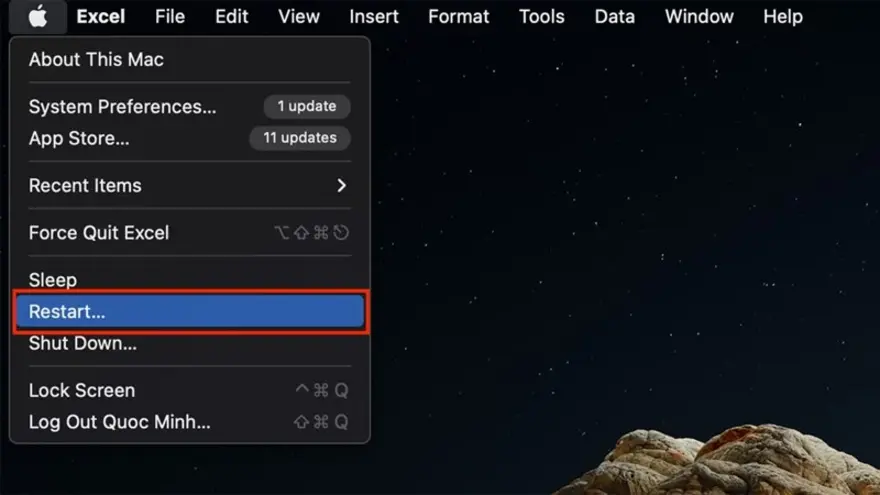
Task: Open the View menu
Action: (299, 17)
